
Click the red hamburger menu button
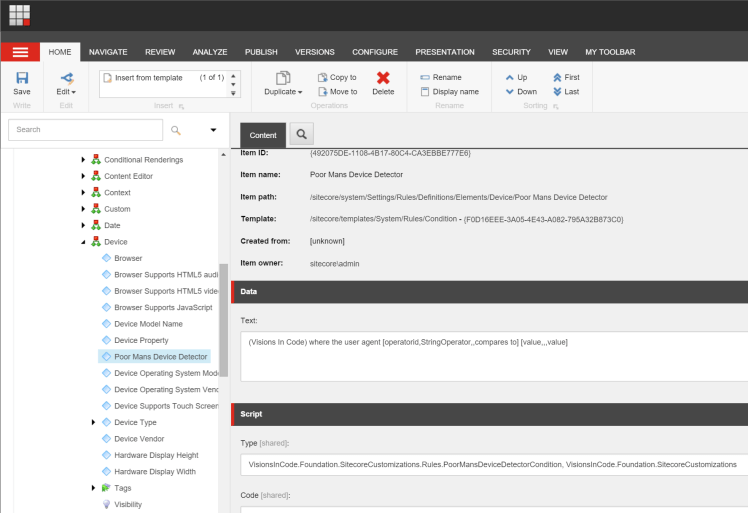20,52
